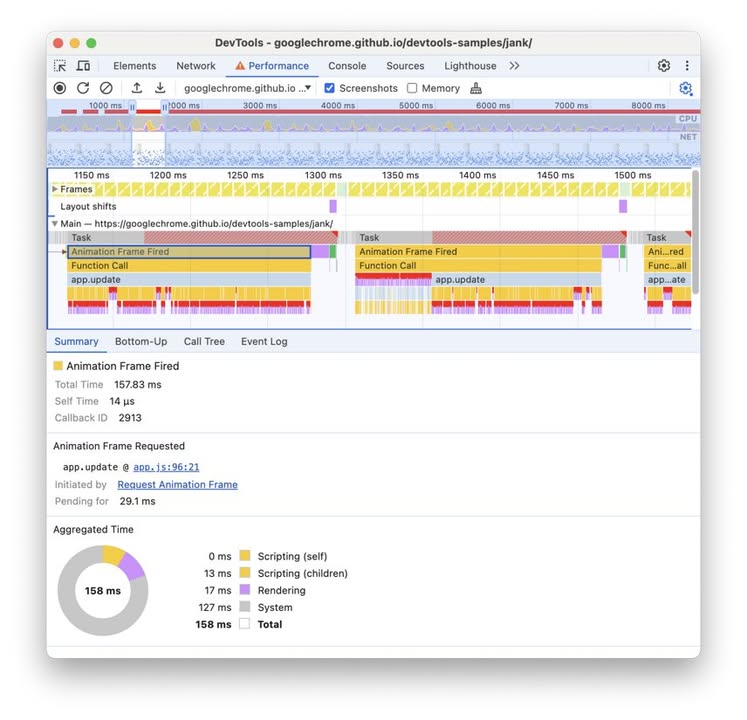Open the app.js:96:21 source link
The image size is (747, 720).
166,467
